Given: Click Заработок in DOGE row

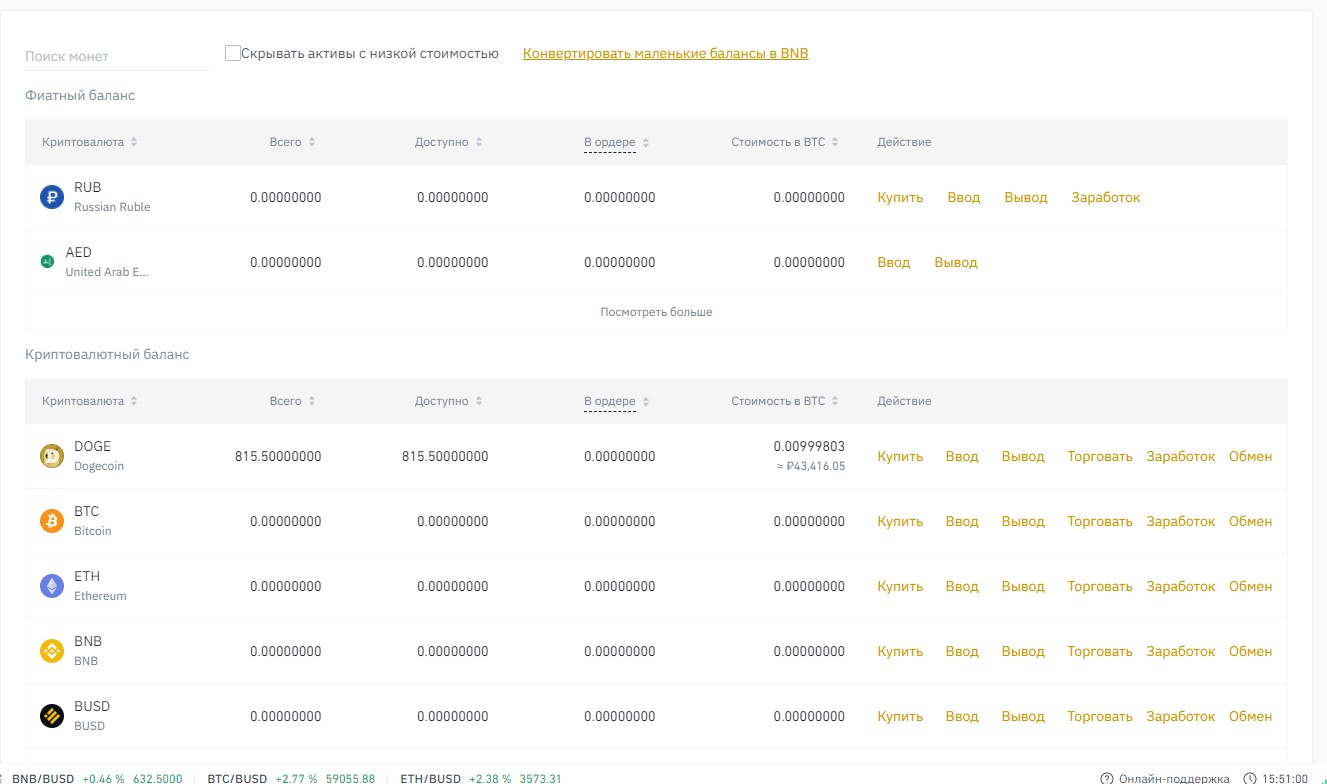Looking at the screenshot, I should tap(1181, 456).
